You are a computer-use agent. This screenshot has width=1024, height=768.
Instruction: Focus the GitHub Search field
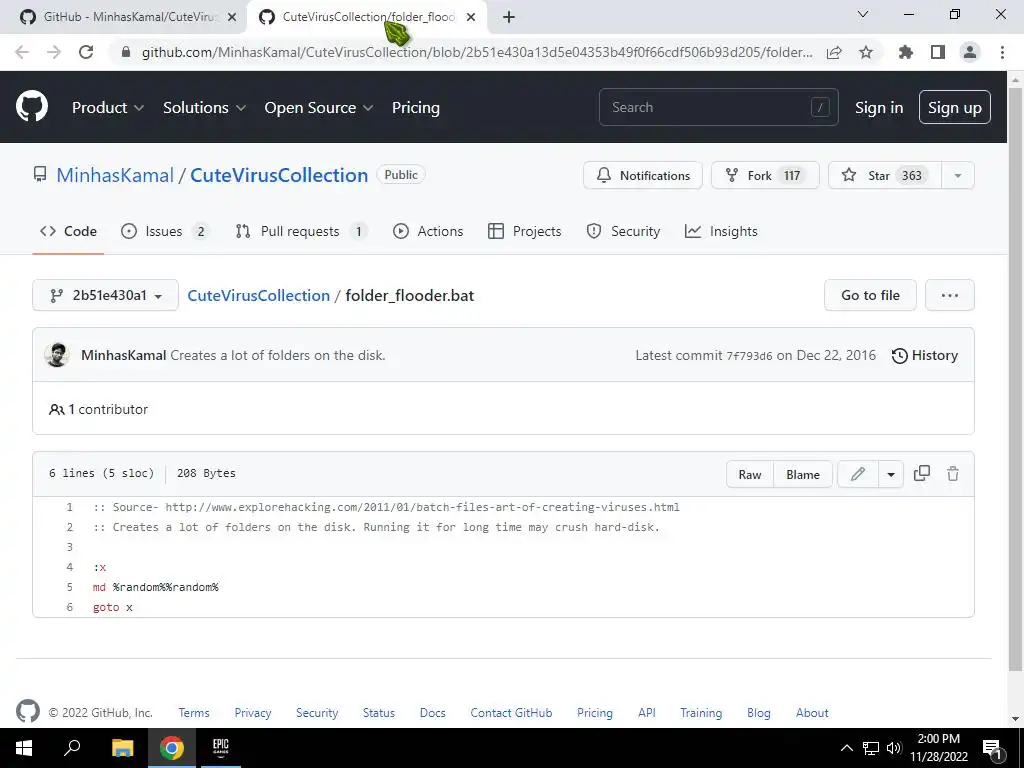718,107
